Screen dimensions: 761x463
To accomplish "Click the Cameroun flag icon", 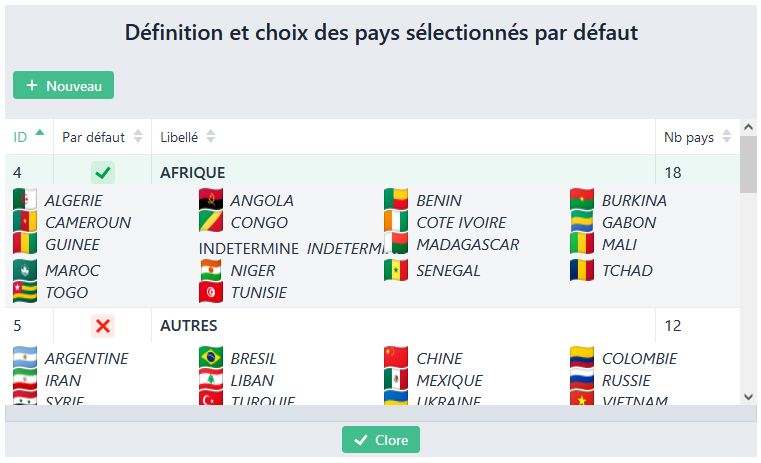I will click(x=25, y=222).
